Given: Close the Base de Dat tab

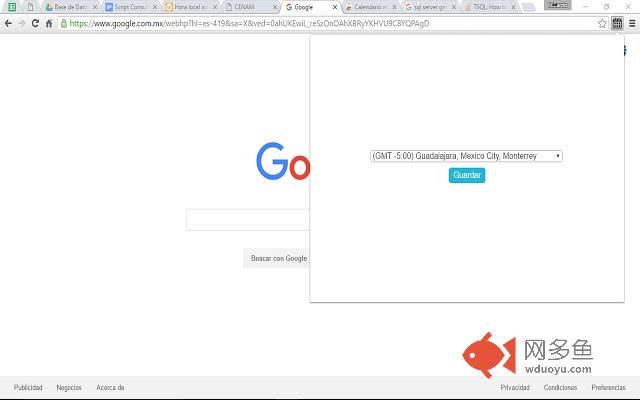Looking at the screenshot, I should (95, 7).
